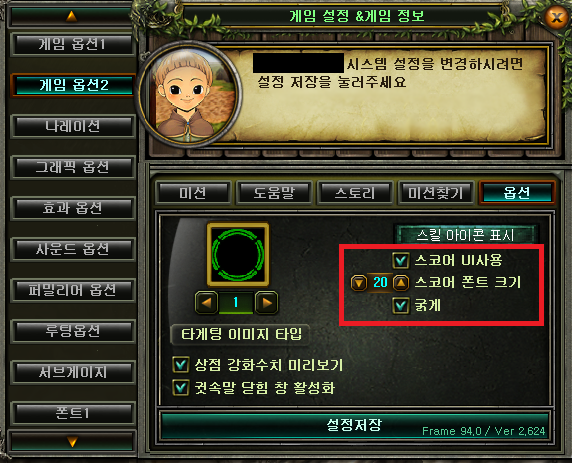Screen dimensions: 572x463
Task: Select the previous targeting image type arrow
Action: click(206, 302)
